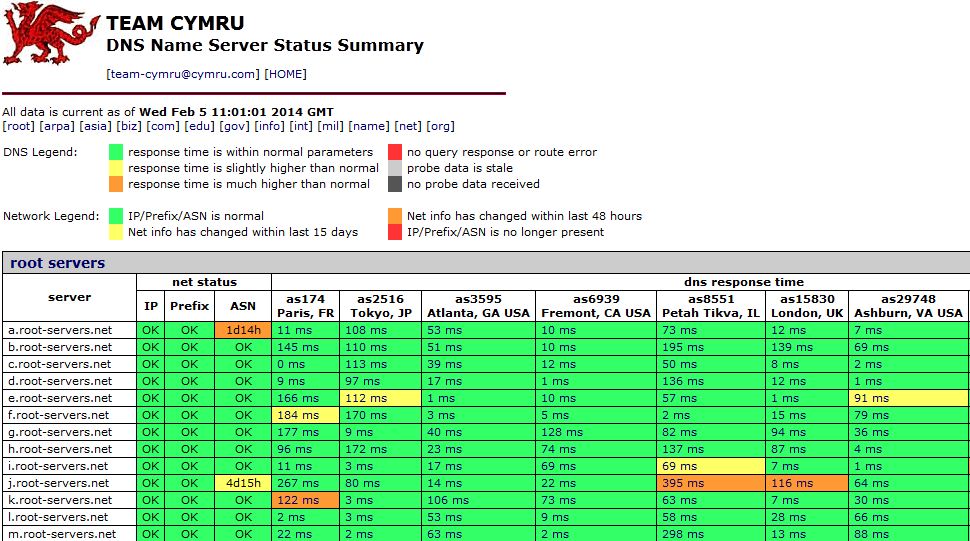Select the h.root-servers.net row label
970x541 pixels.
[x=60, y=449]
